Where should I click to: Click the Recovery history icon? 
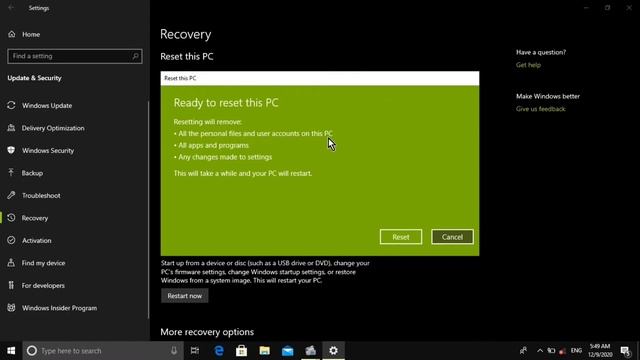click(11, 218)
